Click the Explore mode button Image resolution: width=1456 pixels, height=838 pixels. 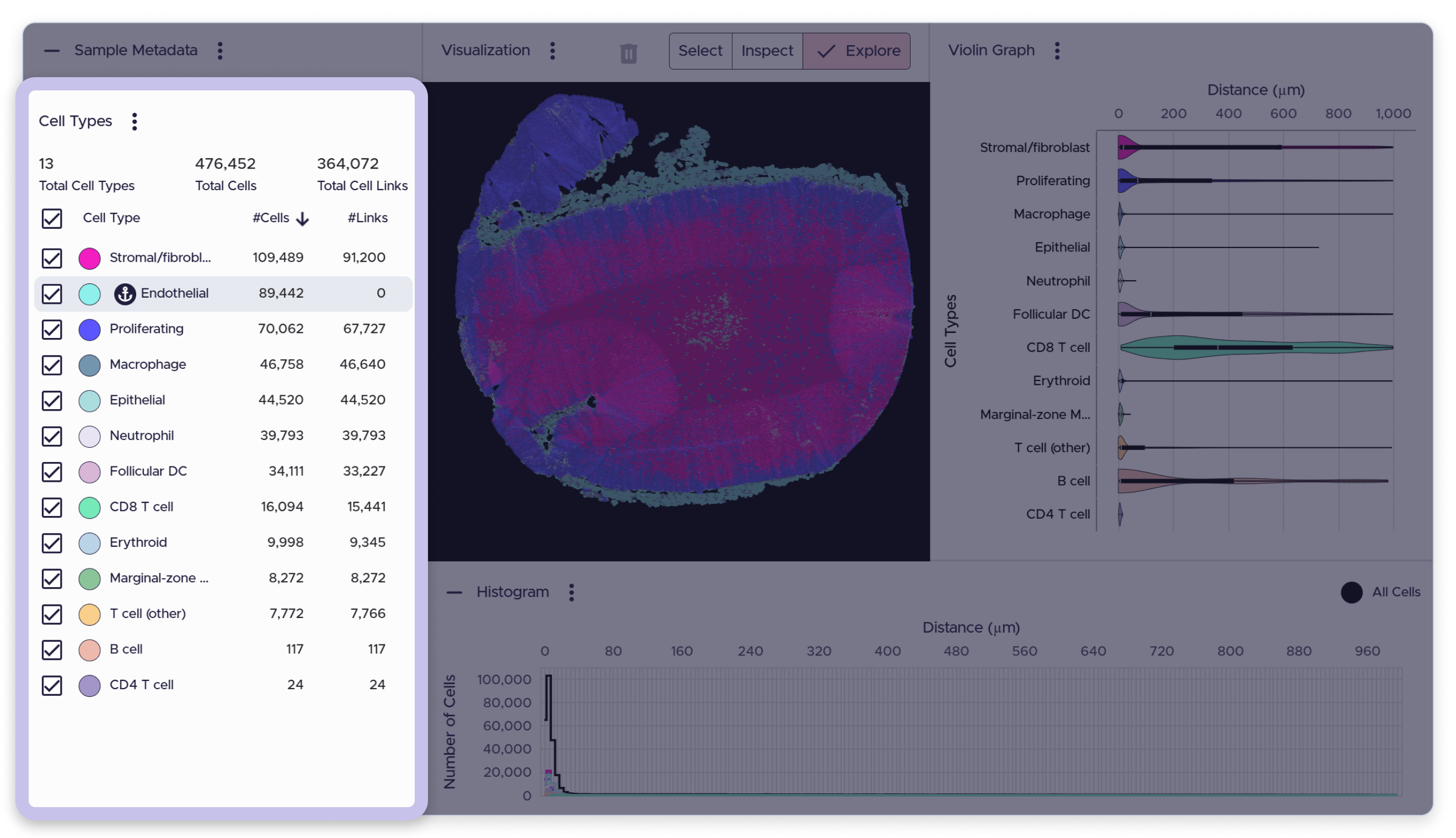point(857,51)
